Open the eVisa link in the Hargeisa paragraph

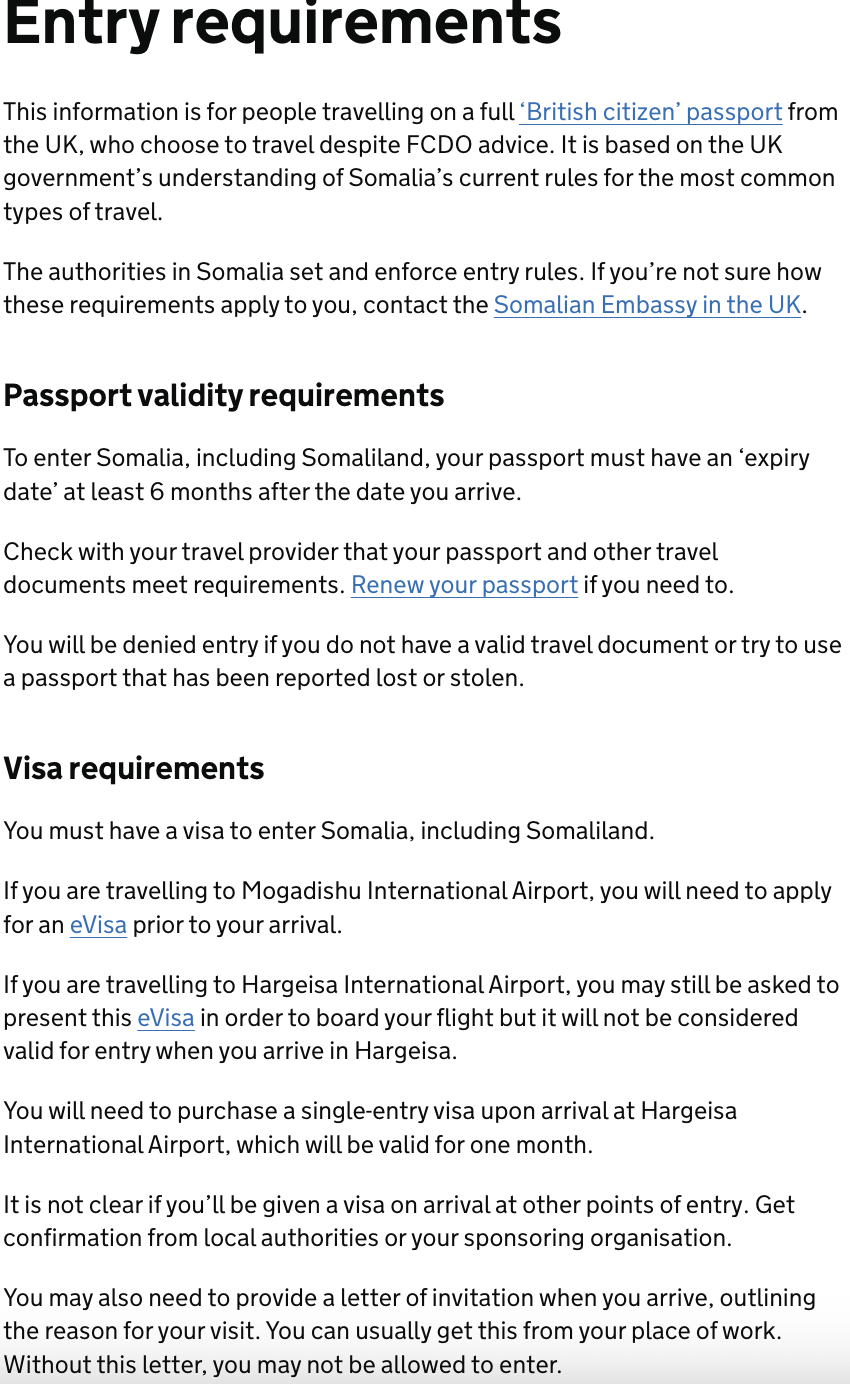click(165, 1018)
